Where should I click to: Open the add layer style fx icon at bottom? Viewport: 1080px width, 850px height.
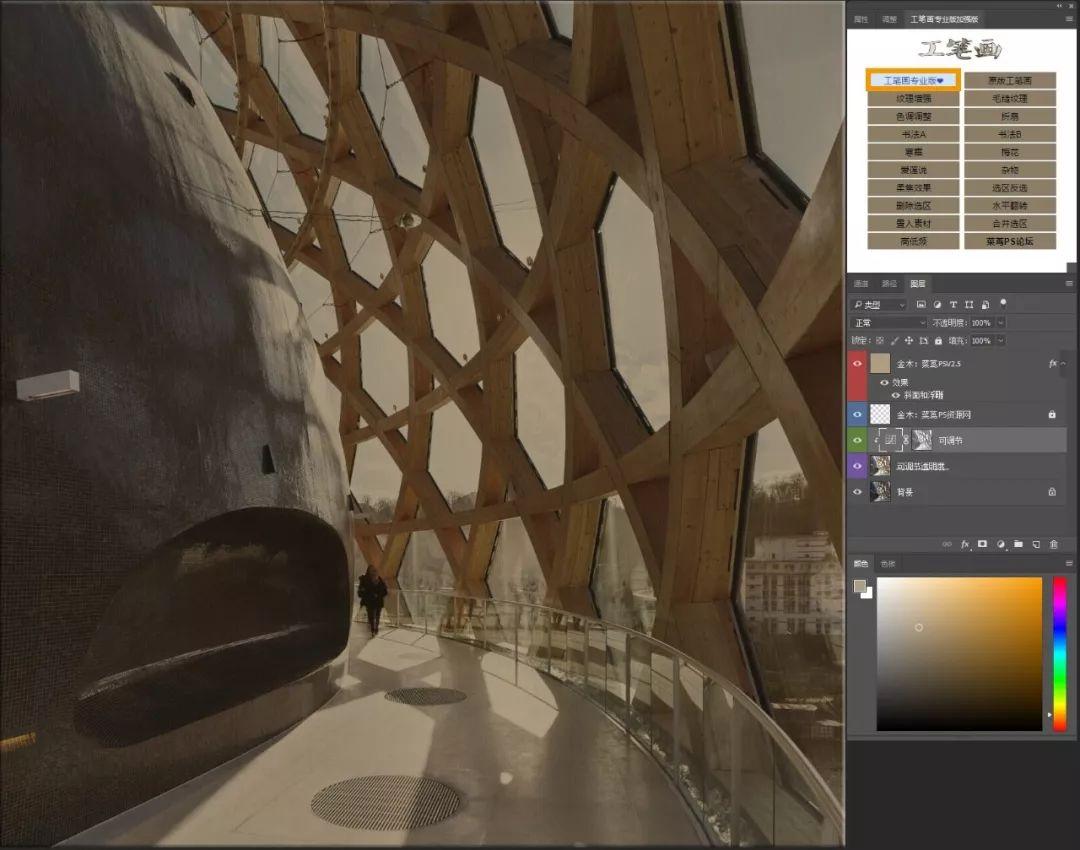tap(965, 544)
